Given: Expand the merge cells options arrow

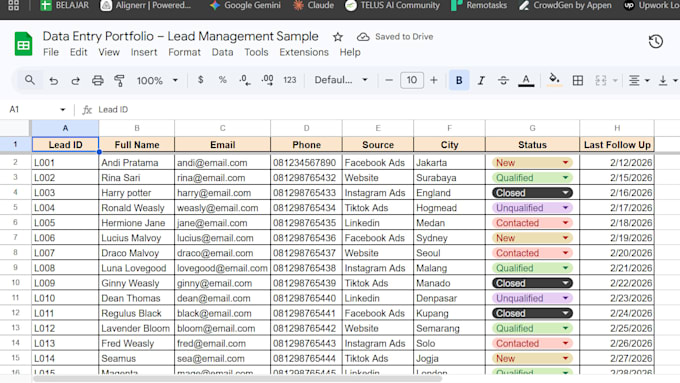Looking at the screenshot, I should click(x=615, y=81).
